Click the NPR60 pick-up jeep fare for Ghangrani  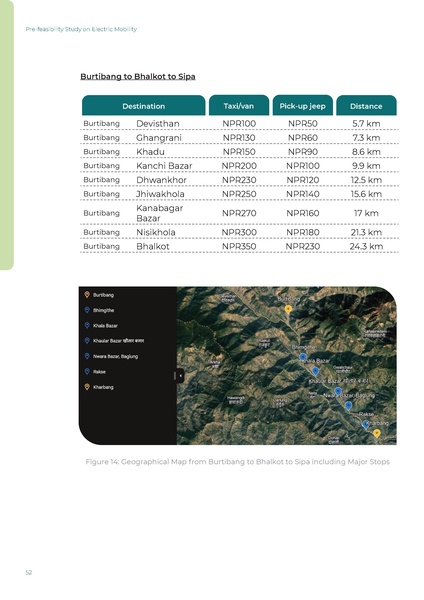pos(303,138)
